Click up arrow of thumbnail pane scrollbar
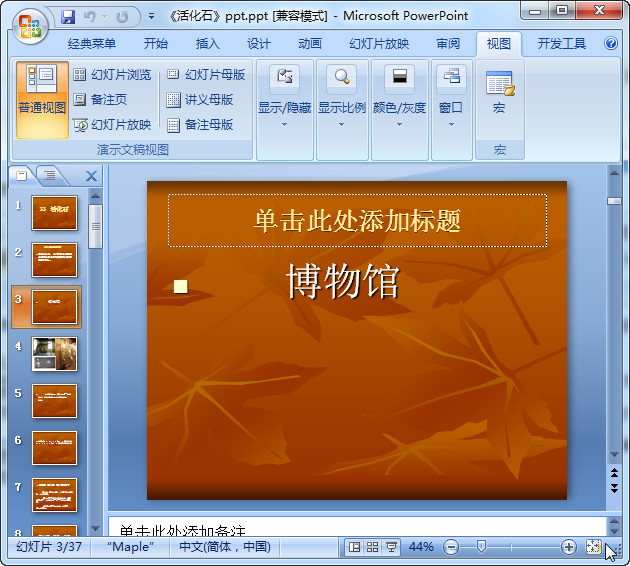Screen dimensions: 630x566 [x=95, y=196]
